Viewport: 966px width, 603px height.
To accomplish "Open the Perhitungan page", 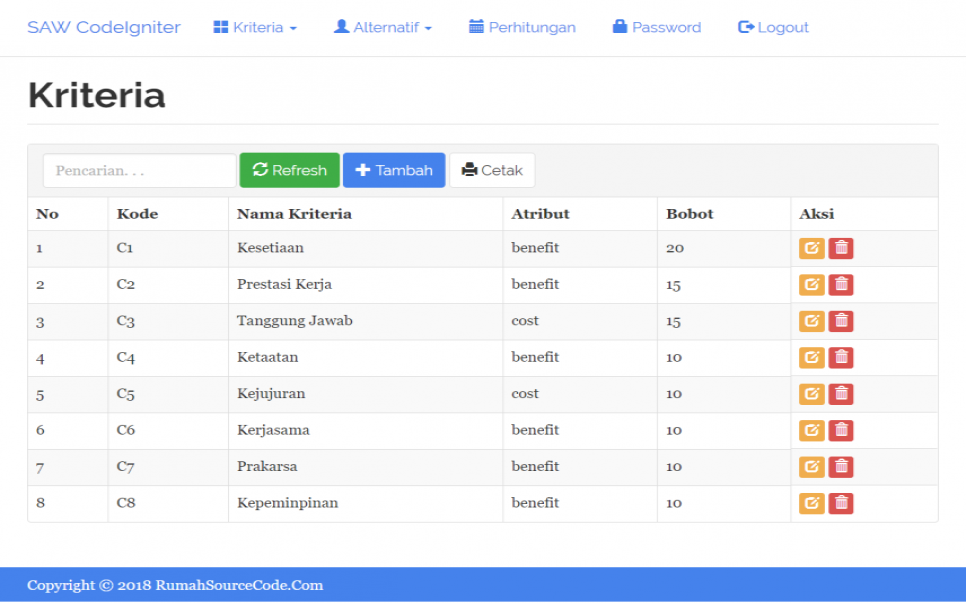I will click(x=522, y=28).
